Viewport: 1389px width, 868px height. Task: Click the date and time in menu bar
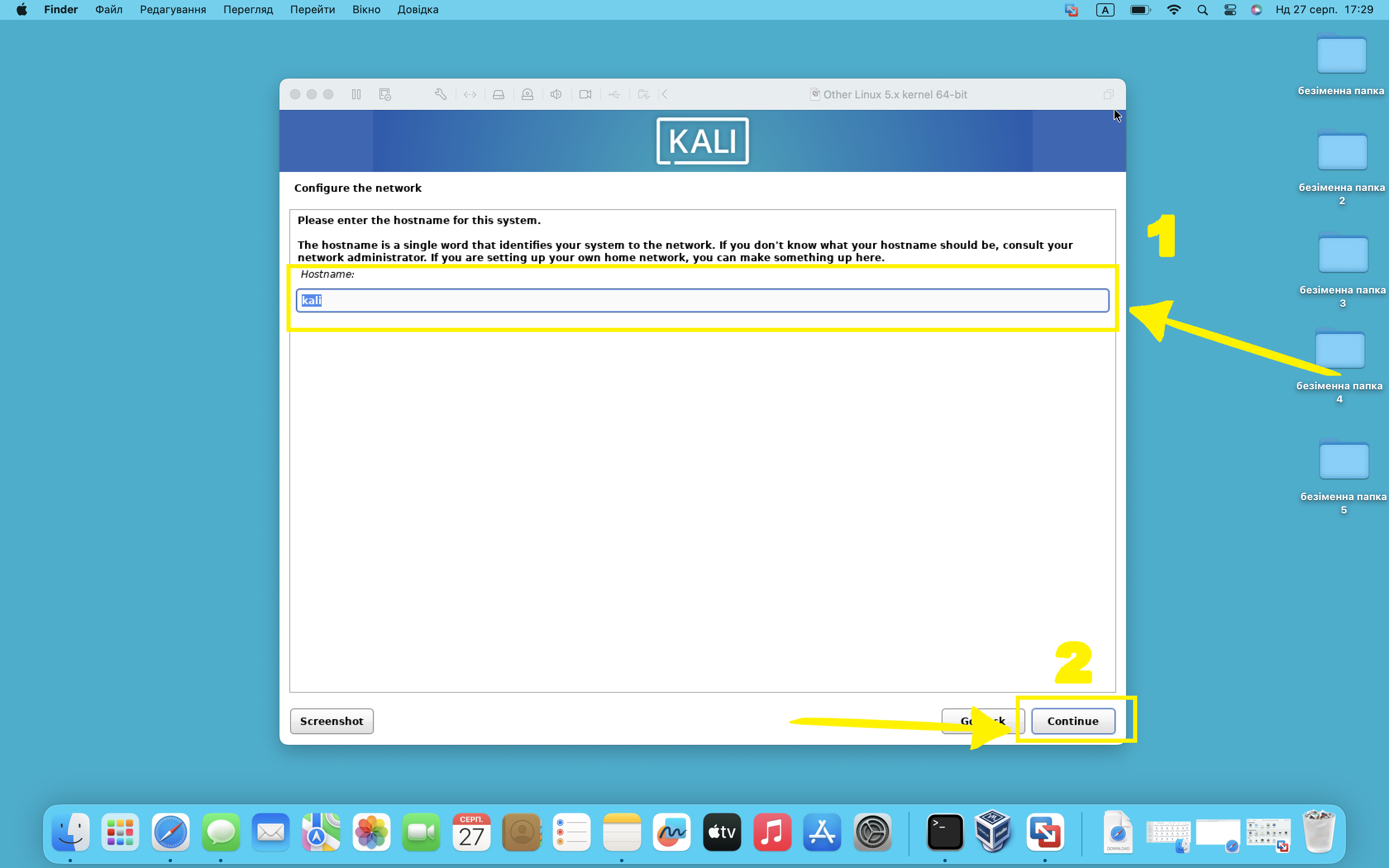click(x=1324, y=10)
